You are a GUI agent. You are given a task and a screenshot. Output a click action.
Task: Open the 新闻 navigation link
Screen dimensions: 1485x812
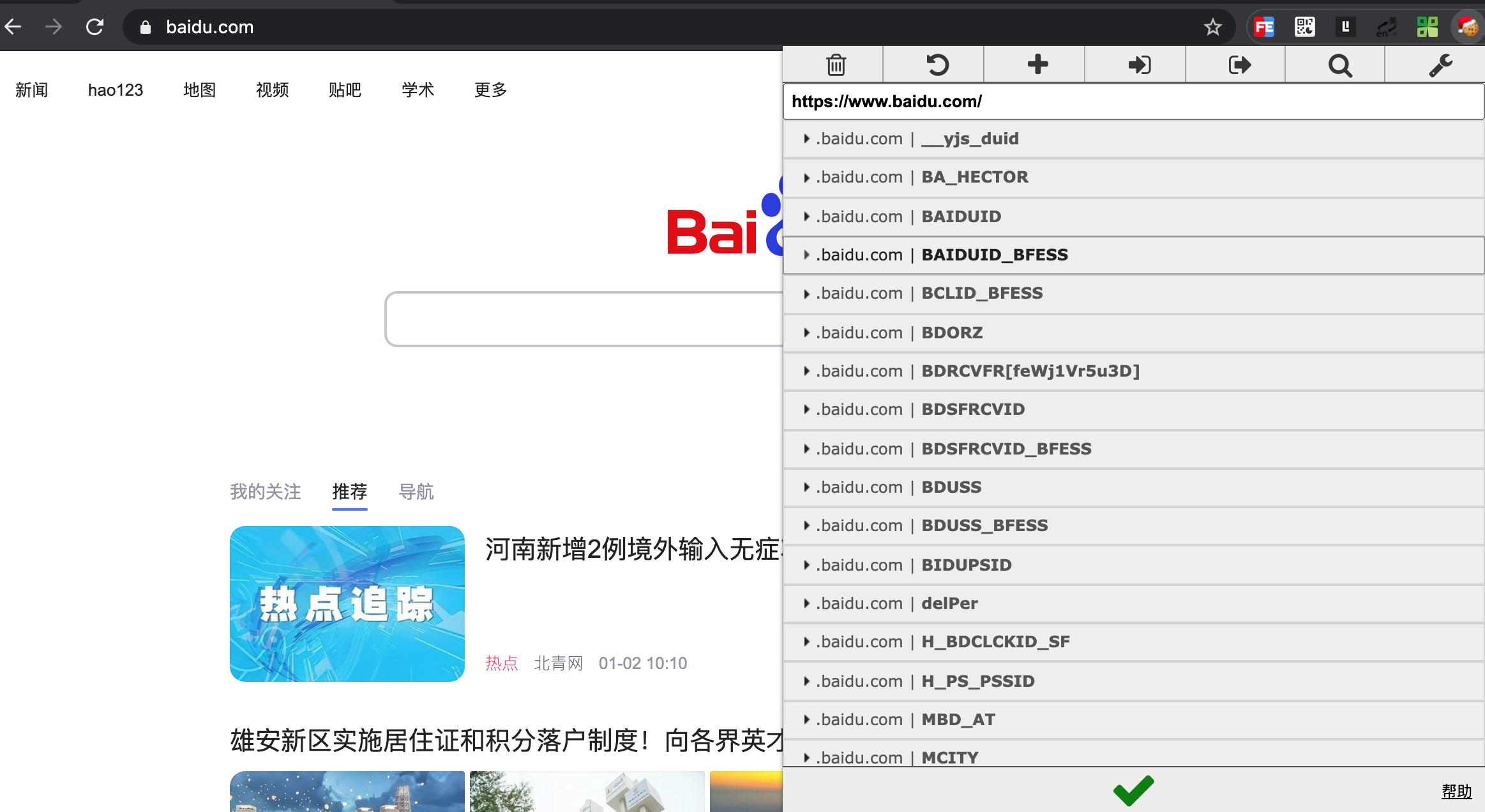(x=31, y=90)
